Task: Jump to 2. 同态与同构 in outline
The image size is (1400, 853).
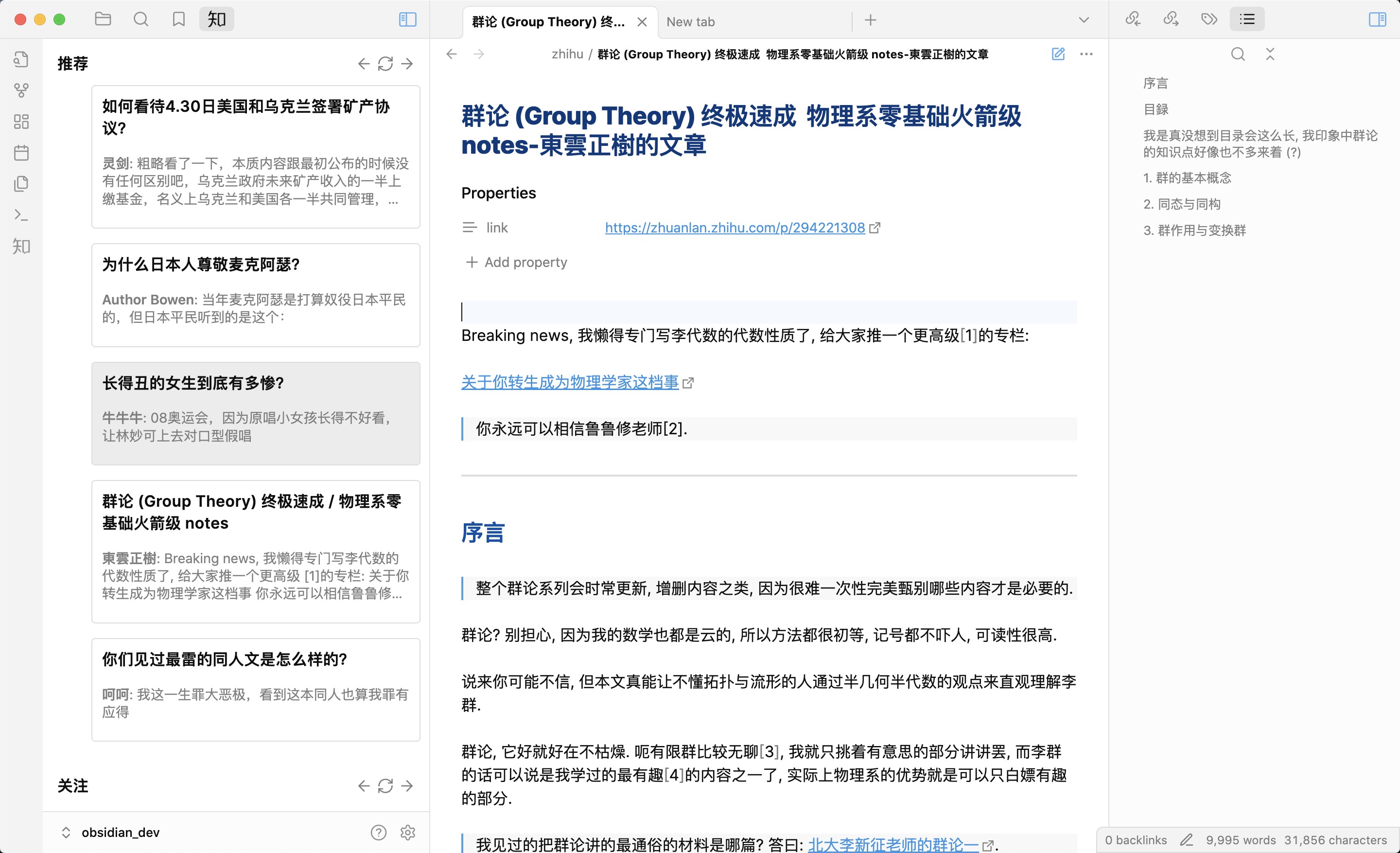Action: (x=1182, y=204)
